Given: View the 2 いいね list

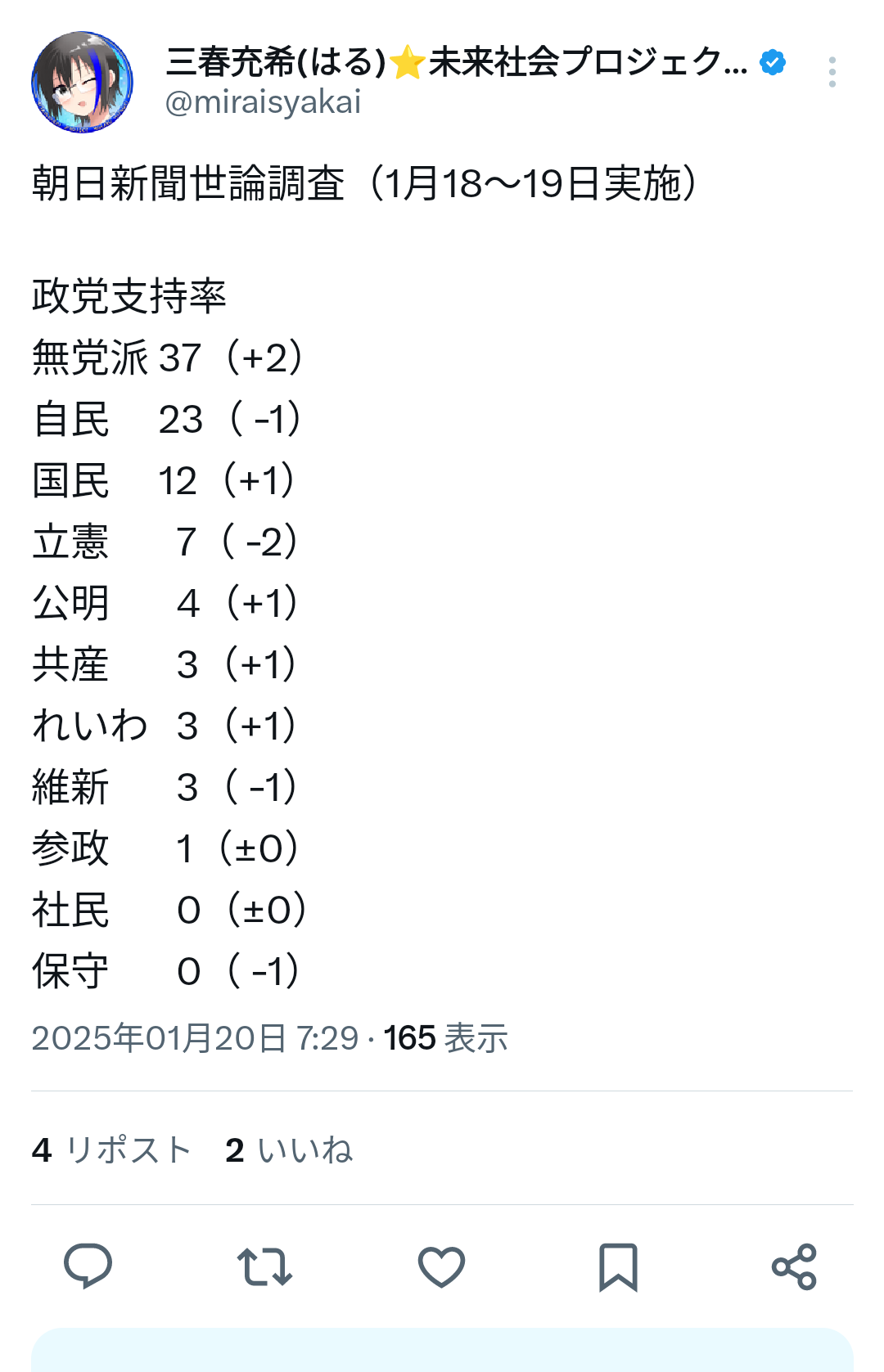Looking at the screenshot, I should (x=289, y=1149).
